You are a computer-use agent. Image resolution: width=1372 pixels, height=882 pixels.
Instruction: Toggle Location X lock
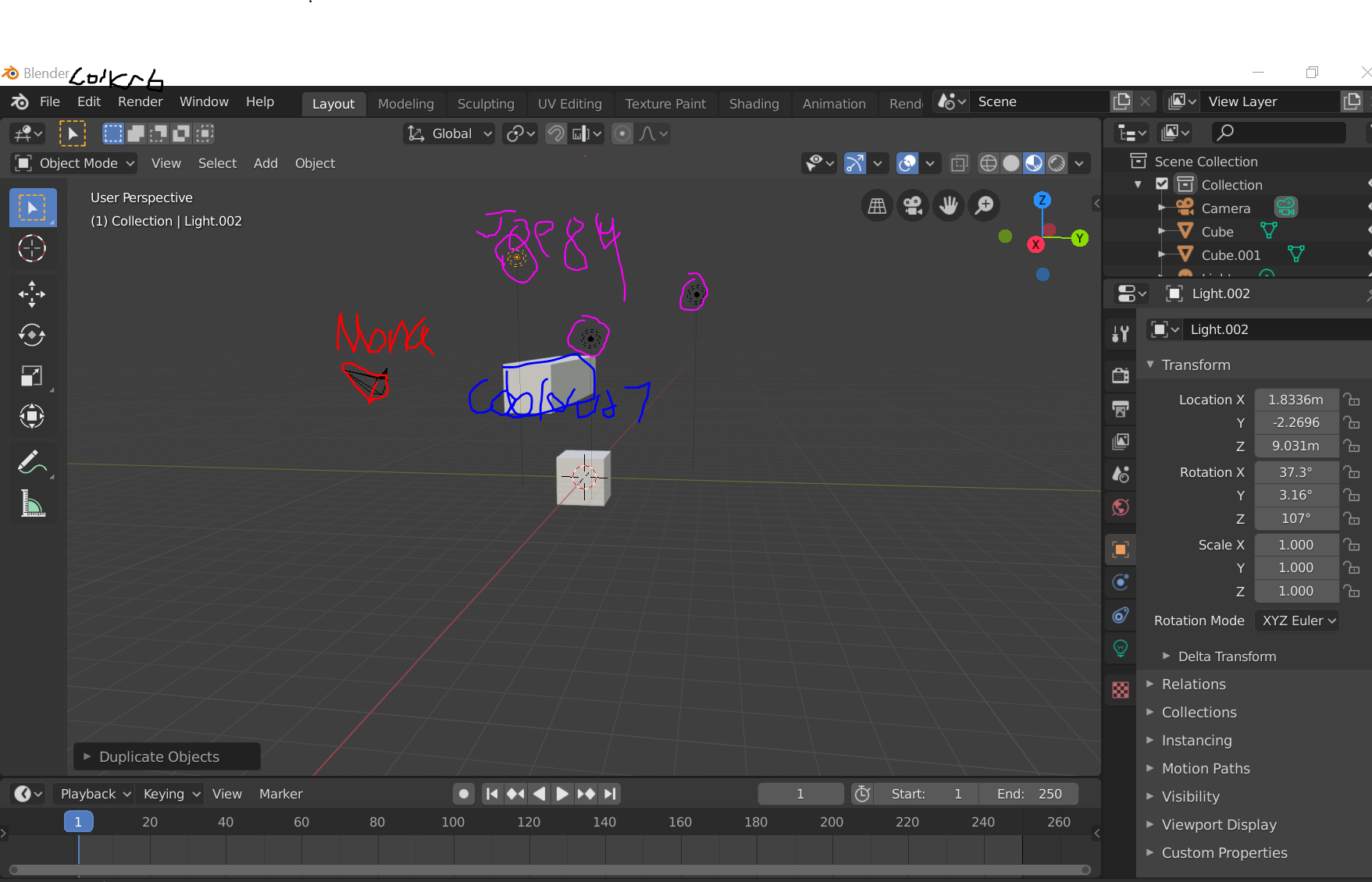tap(1352, 400)
